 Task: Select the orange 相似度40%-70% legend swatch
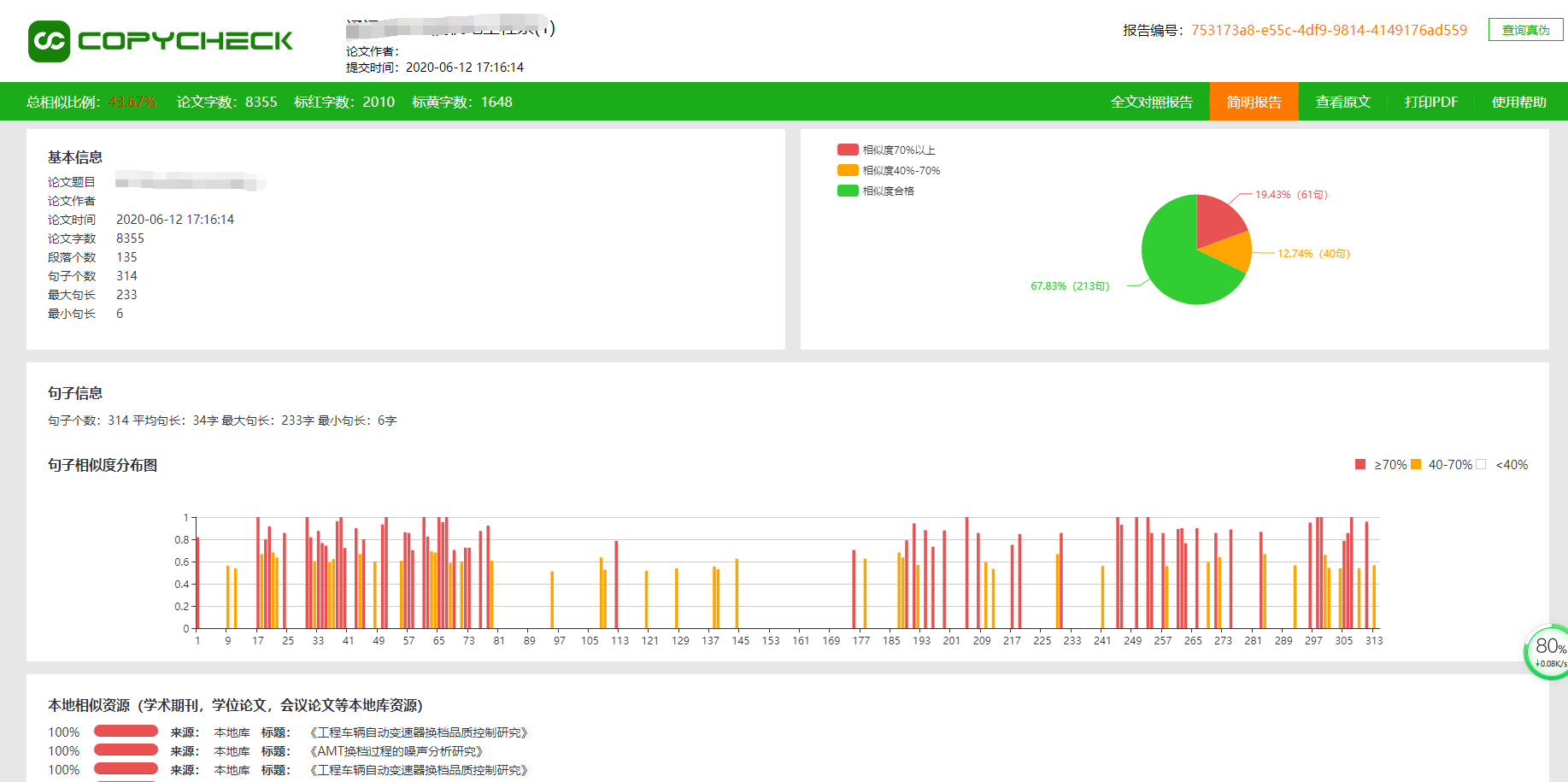[848, 170]
